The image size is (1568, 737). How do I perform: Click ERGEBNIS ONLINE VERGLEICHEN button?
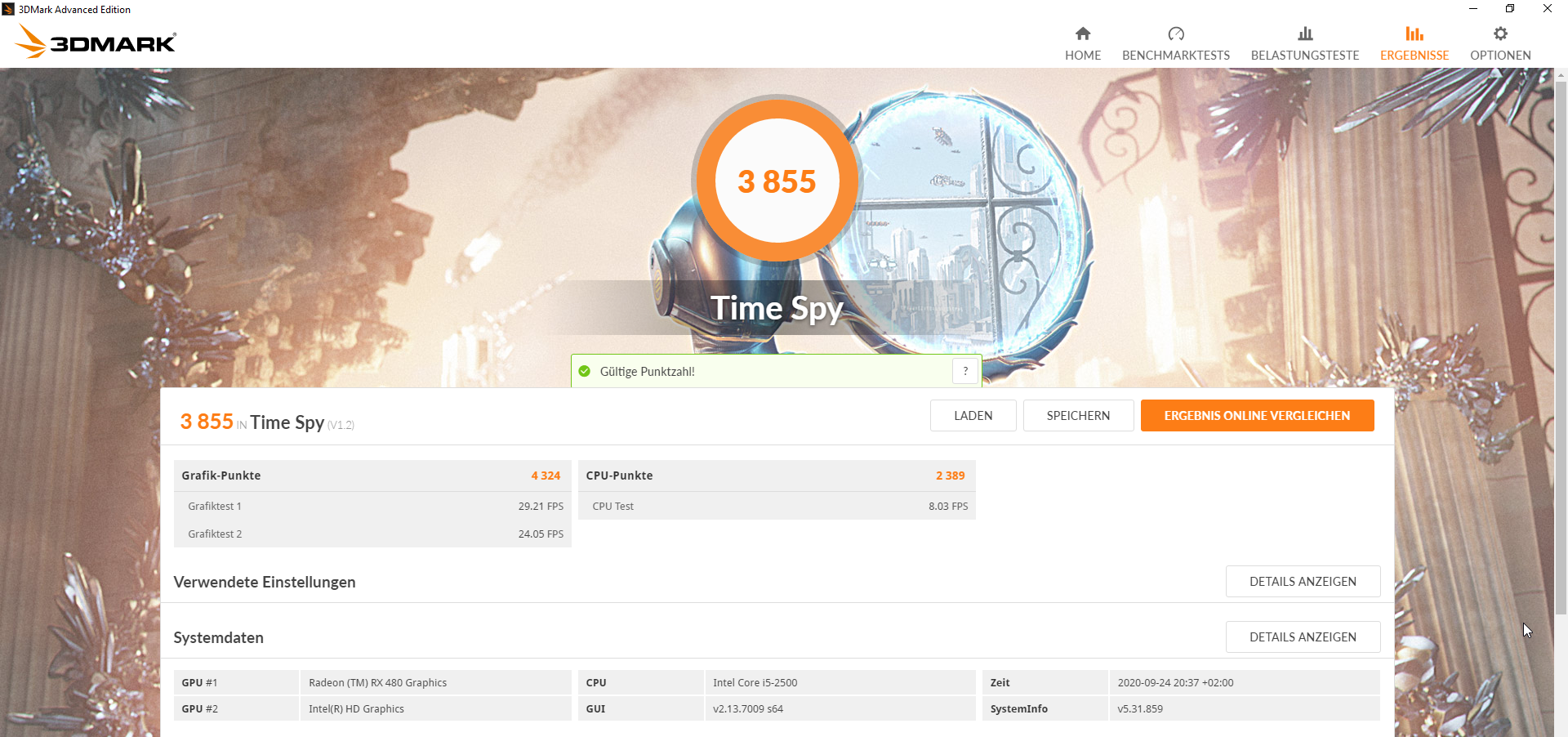pyautogui.click(x=1258, y=415)
